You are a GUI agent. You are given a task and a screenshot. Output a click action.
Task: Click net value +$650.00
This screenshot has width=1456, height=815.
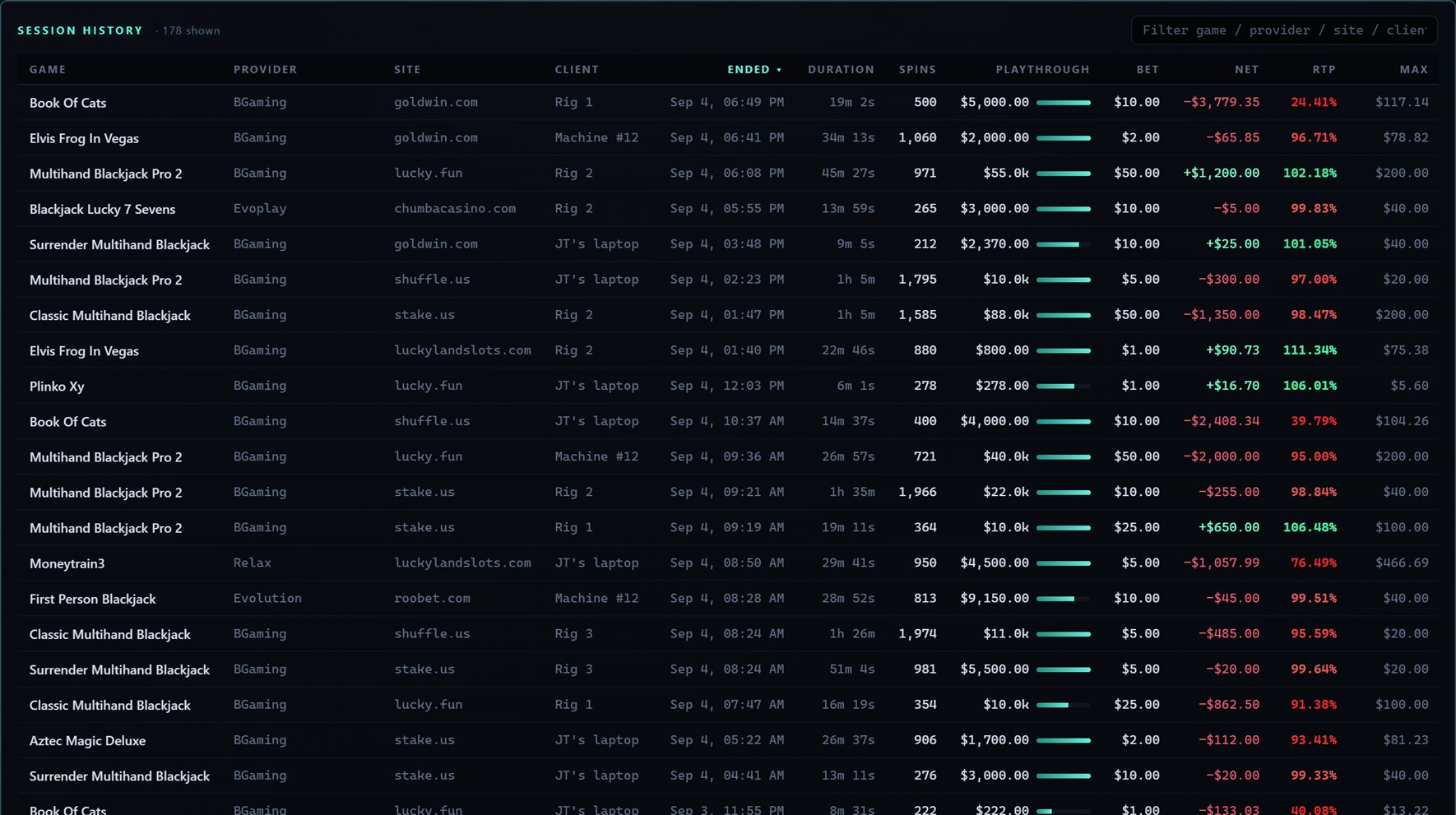[1228, 528]
